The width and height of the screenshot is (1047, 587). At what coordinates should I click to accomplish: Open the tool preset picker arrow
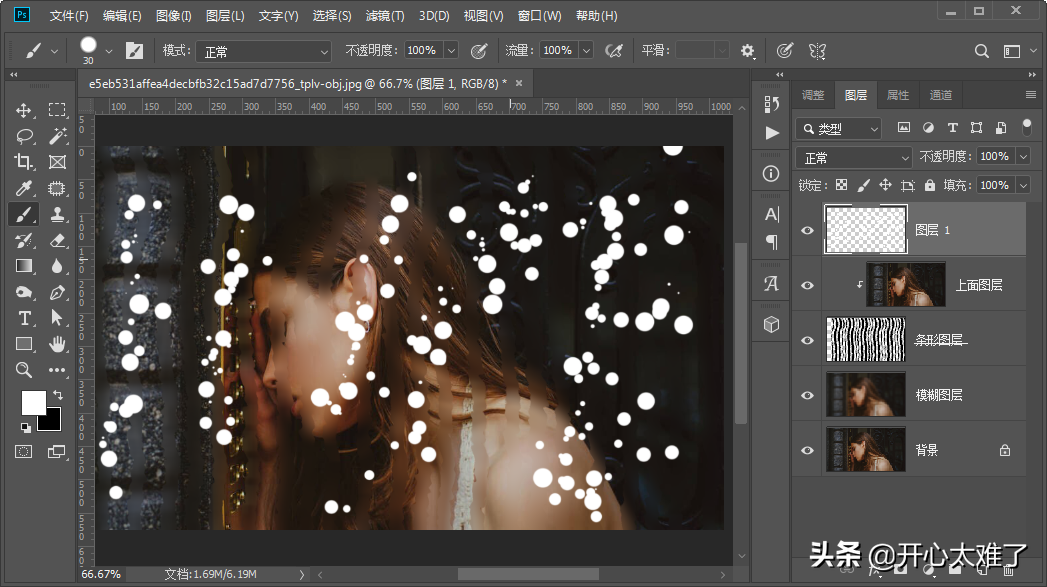54,51
